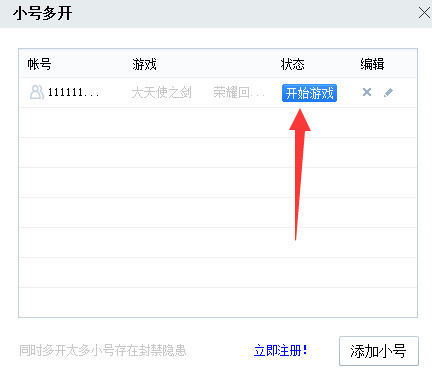Select game name 大天使之剑

[161, 92]
